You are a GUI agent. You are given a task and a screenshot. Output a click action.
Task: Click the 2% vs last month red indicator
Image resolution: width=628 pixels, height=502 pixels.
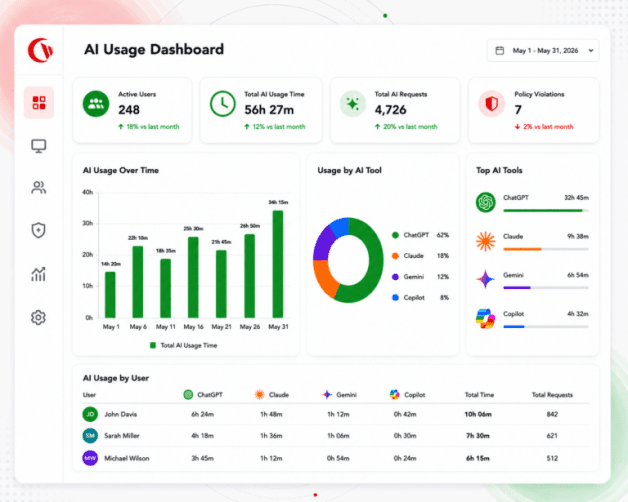(544, 127)
